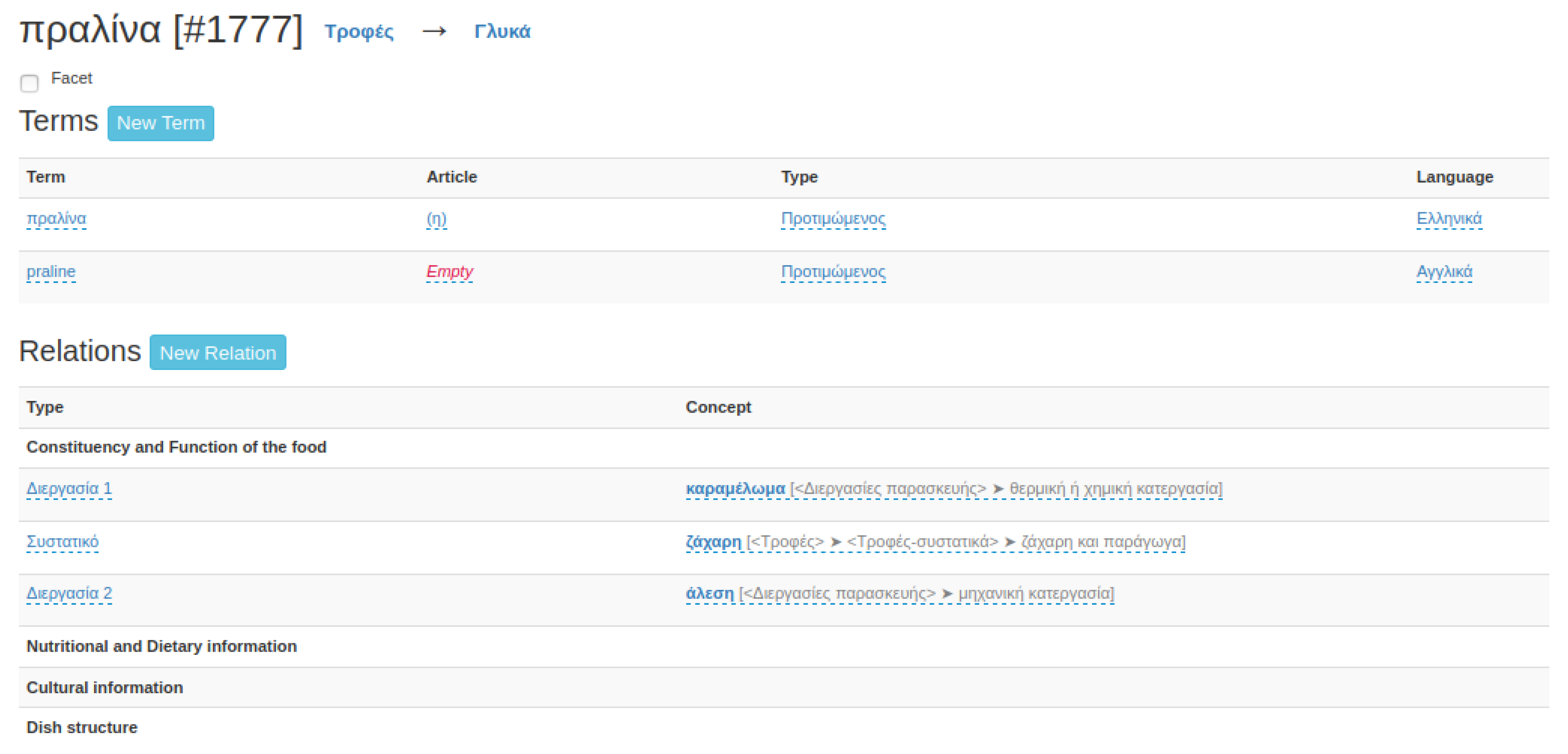The image size is (1568, 754).
Task: Edit the praline term entry
Action: (51, 272)
